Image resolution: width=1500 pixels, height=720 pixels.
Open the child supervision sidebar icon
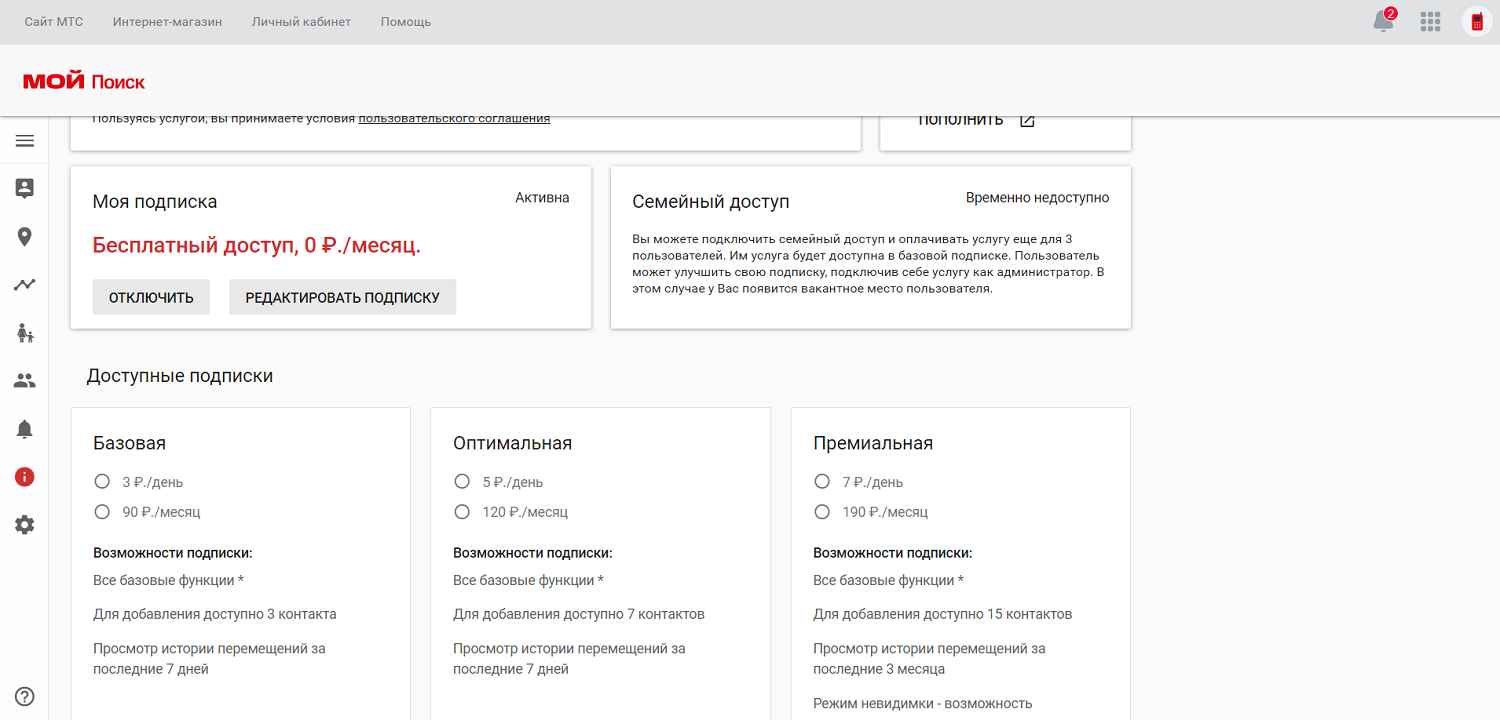click(x=25, y=333)
